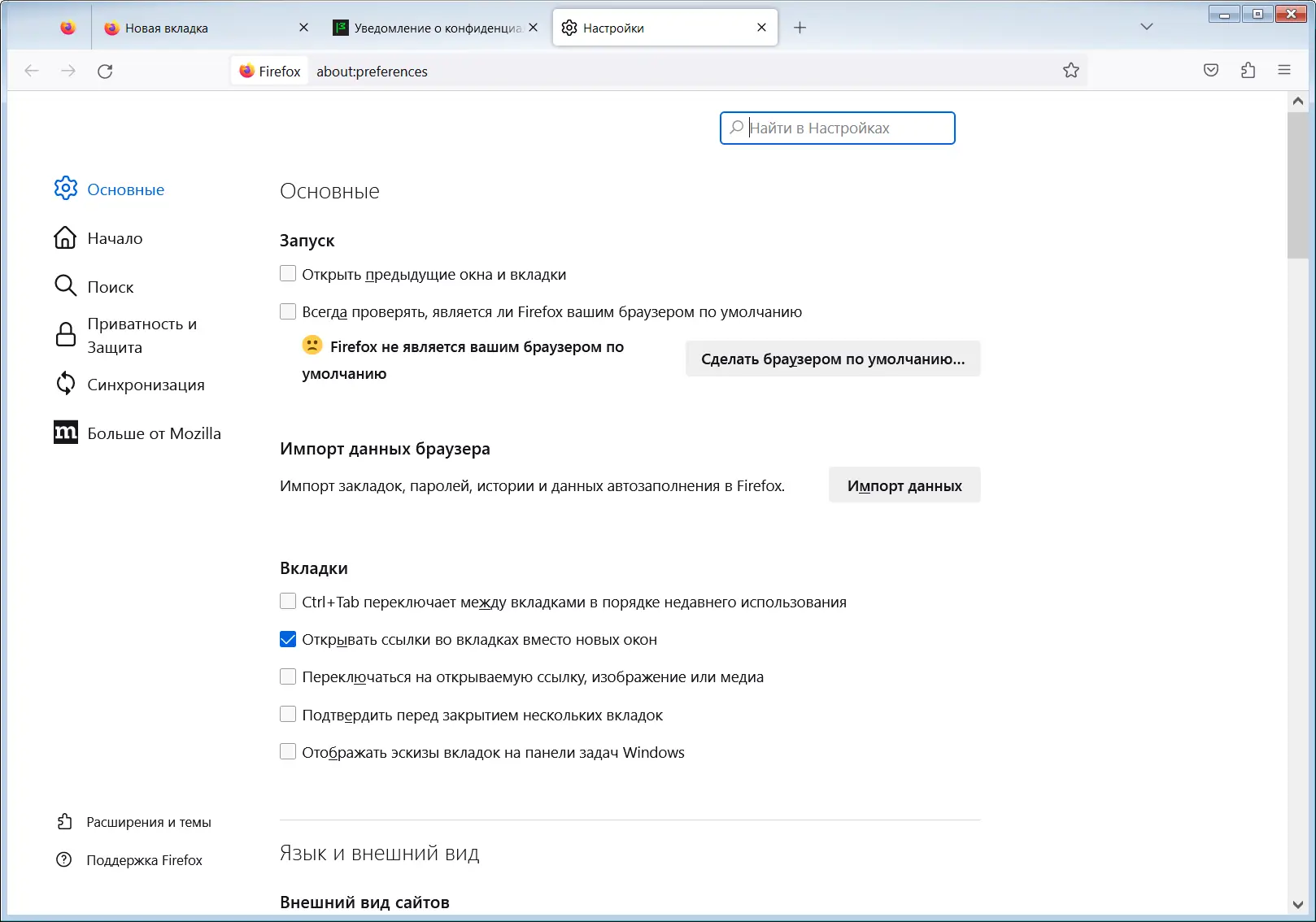Enable Открыть предыдущие окна и вкладки checkbox
Viewport: 1316px width, 922px height.
pyautogui.click(x=288, y=274)
